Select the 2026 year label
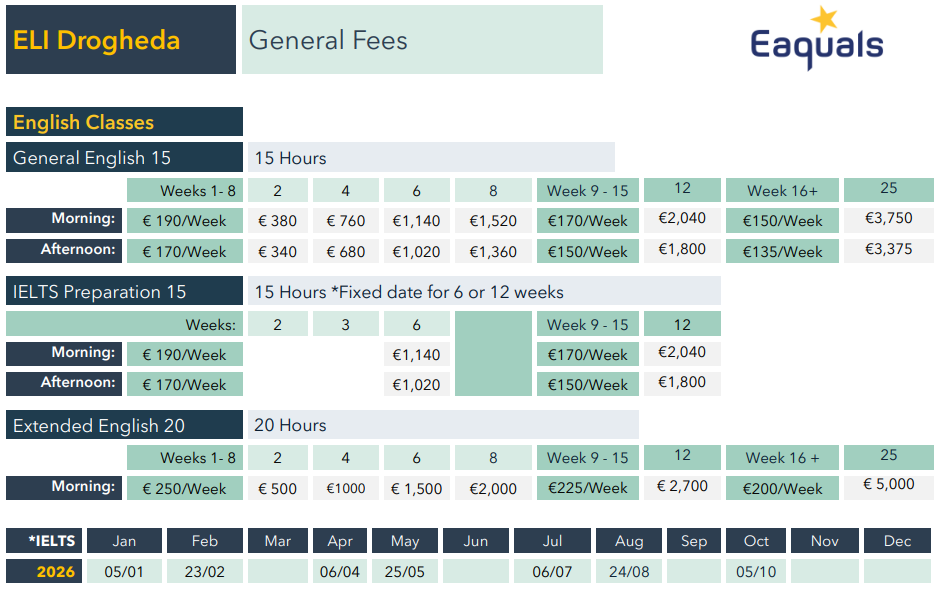The height and width of the screenshot is (591, 940). (44, 571)
